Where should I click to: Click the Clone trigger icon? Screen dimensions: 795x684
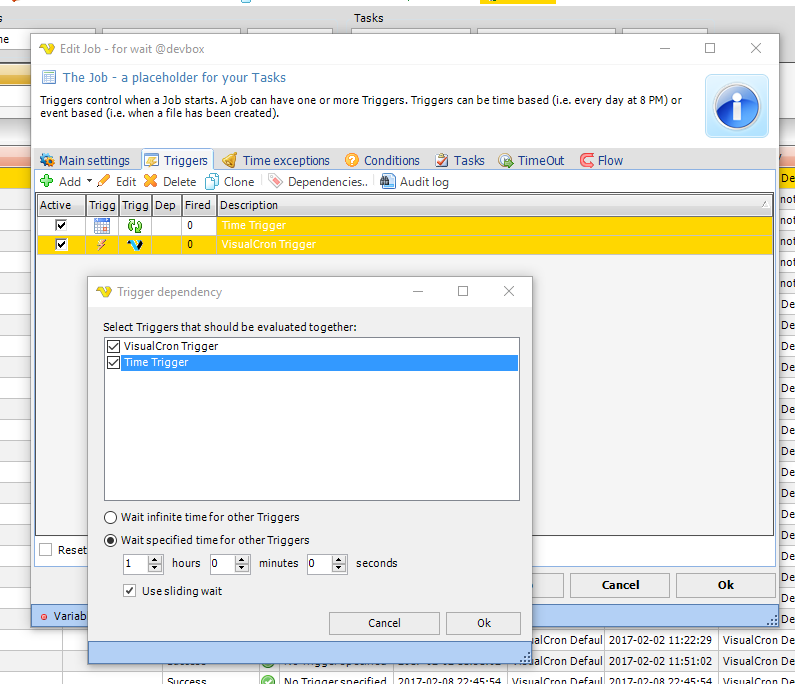212,182
